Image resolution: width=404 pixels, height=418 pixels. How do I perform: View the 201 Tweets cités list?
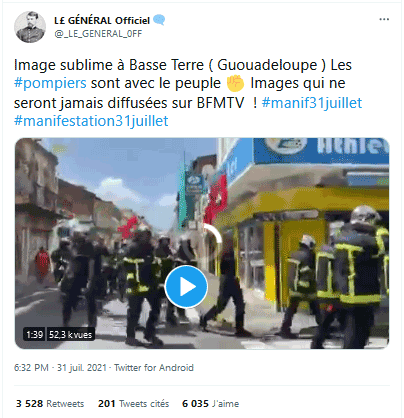point(133,404)
